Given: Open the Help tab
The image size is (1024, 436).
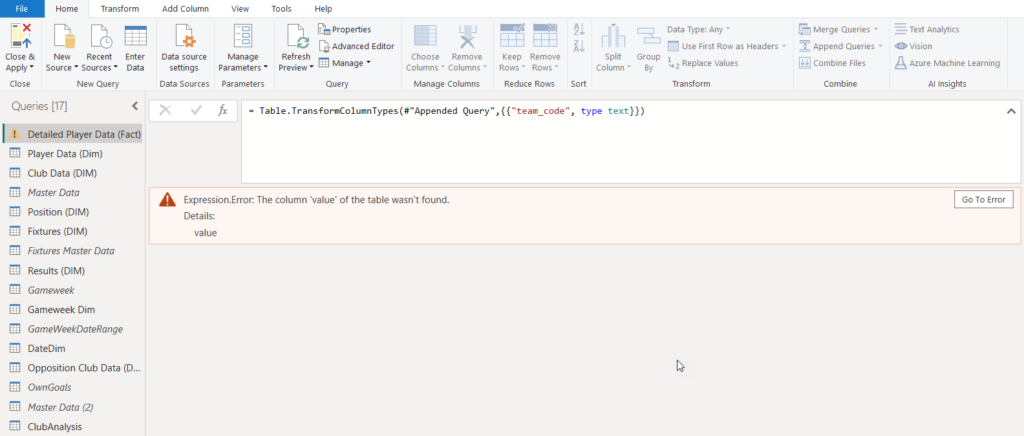Looking at the screenshot, I should pyautogui.click(x=323, y=8).
